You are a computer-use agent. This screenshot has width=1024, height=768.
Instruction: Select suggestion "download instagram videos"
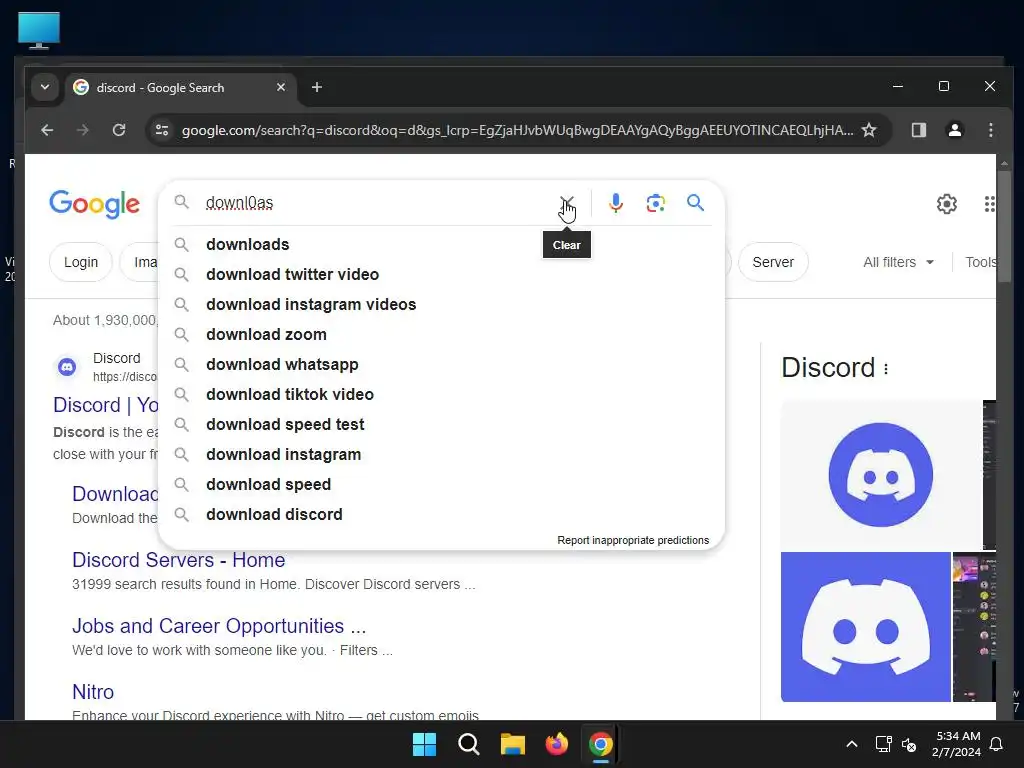pos(441,304)
